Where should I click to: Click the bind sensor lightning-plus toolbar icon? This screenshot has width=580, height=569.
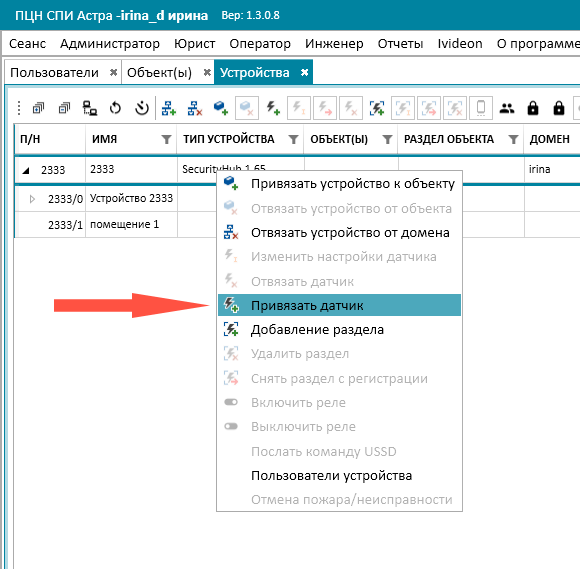click(x=273, y=108)
